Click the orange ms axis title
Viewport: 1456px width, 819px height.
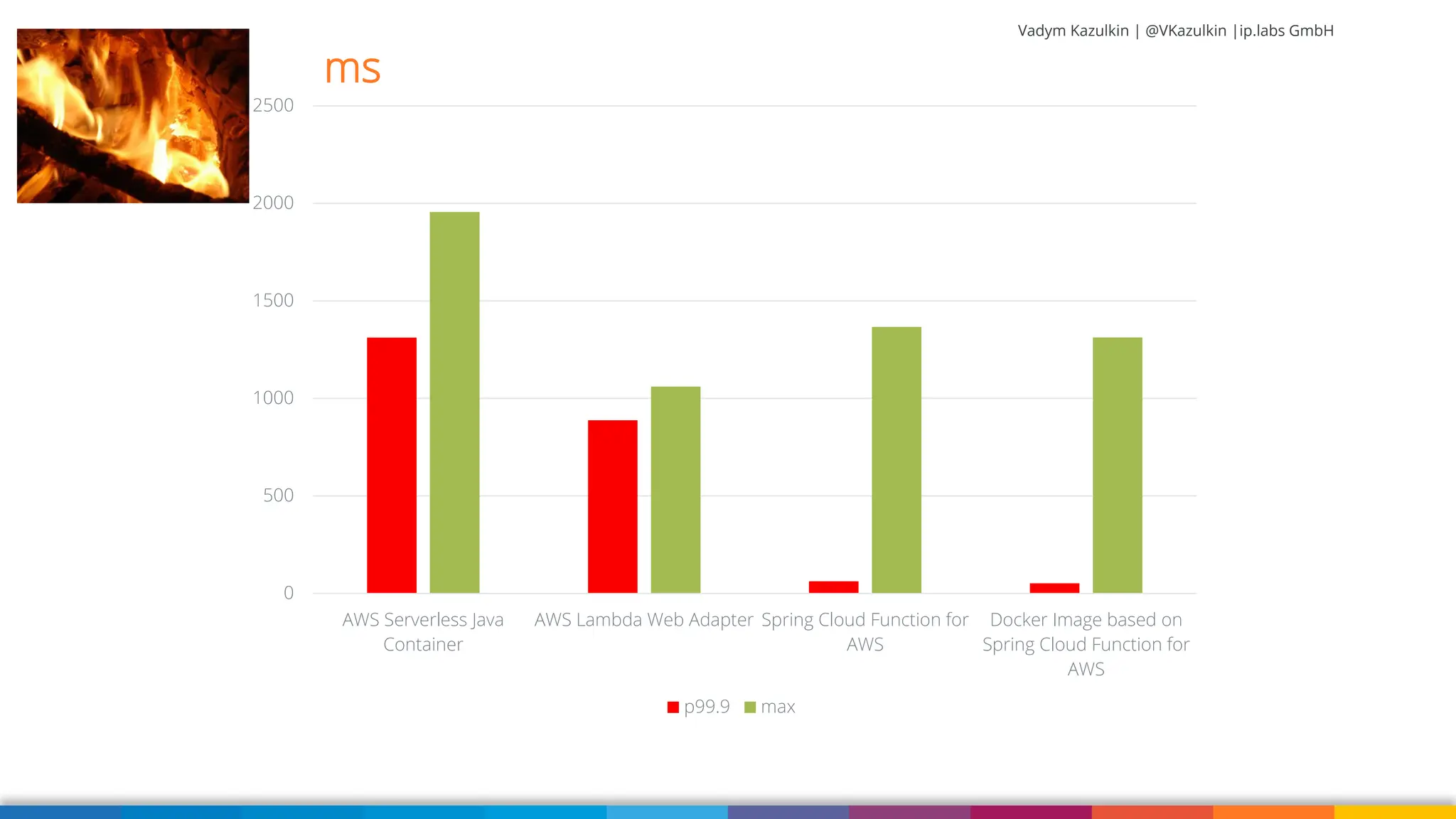click(x=353, y=69)
